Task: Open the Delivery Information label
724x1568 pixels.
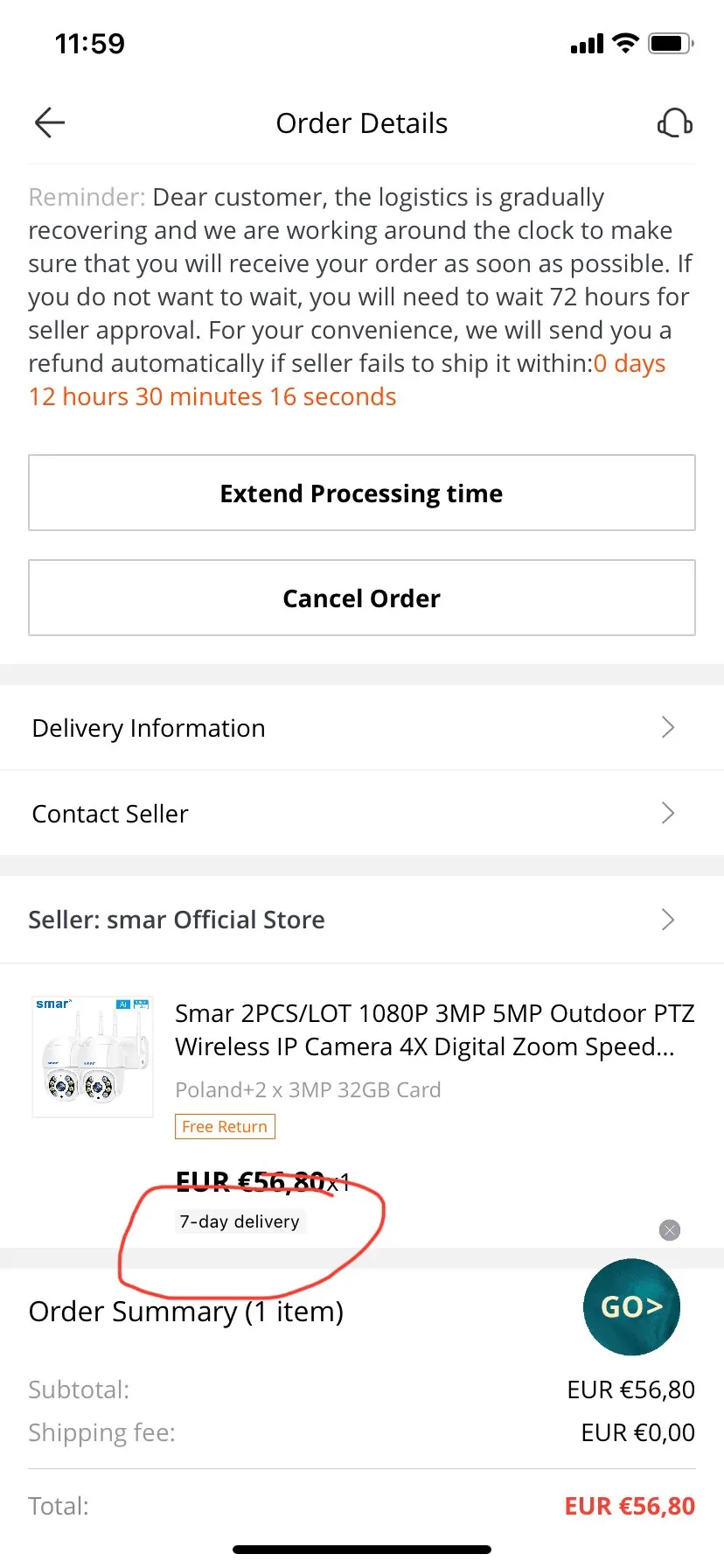Action: [149, 728]
